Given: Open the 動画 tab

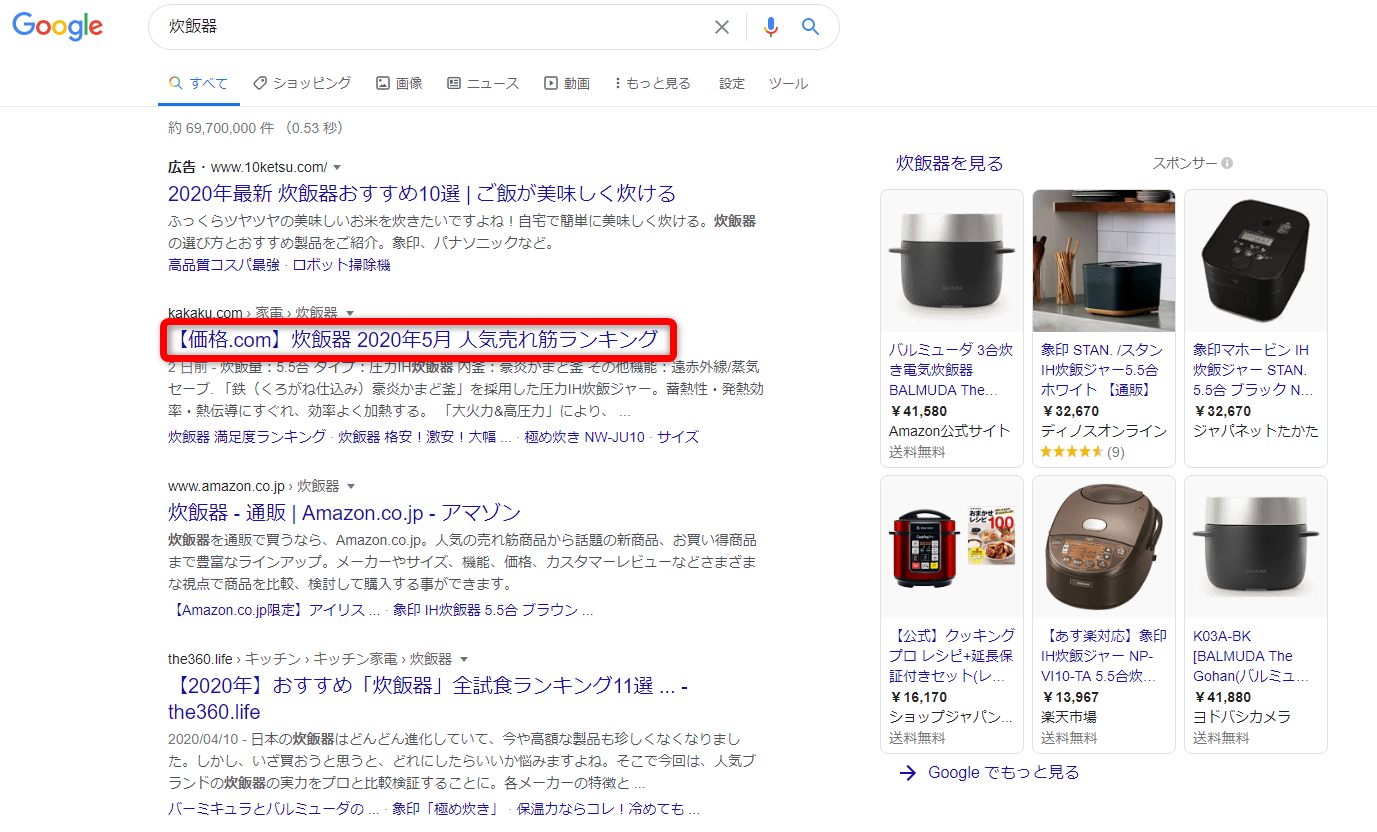Looking at the screenshot, I should pyautogui.click(x=567, y=83).
